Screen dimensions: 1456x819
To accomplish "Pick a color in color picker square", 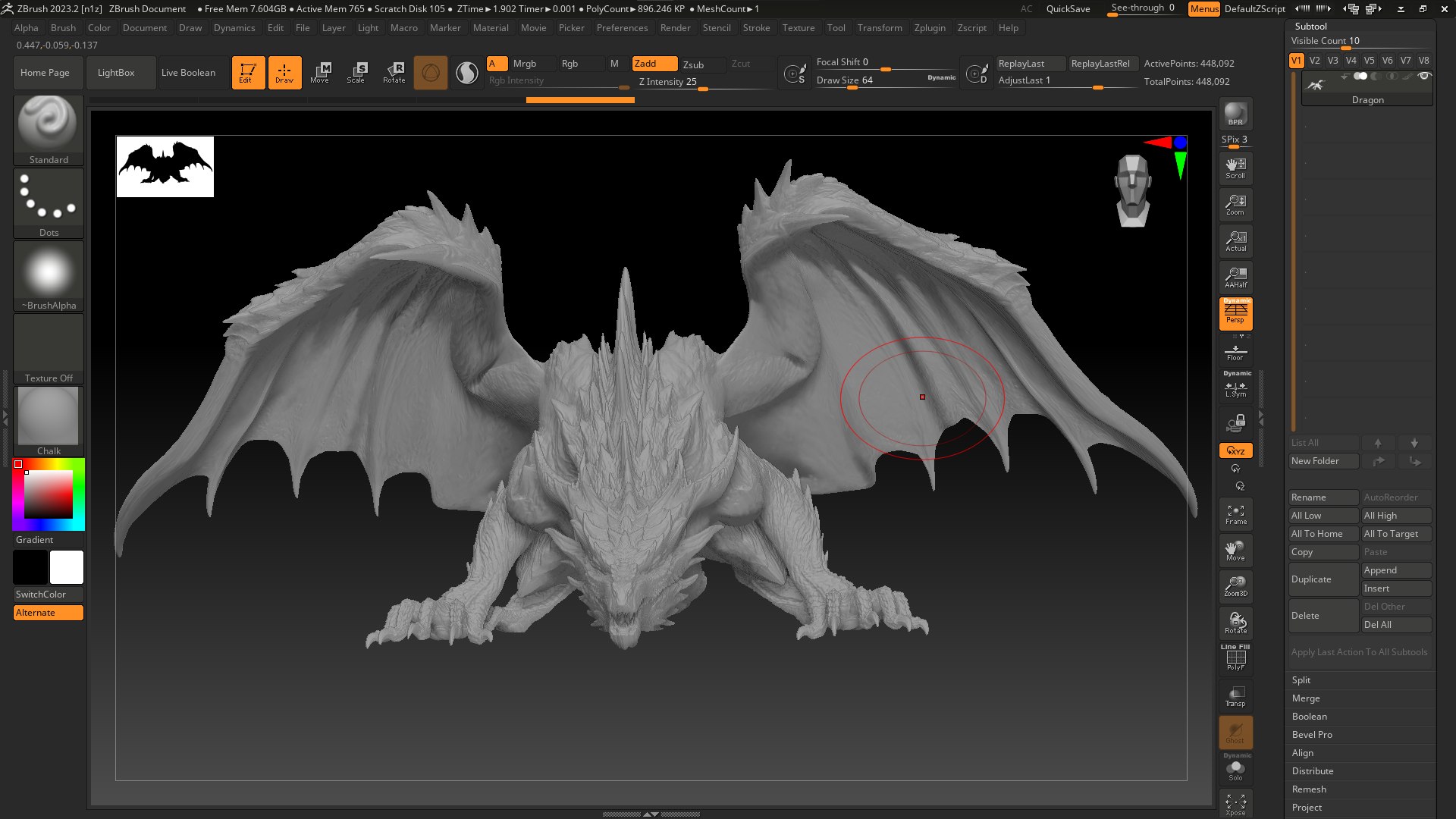I will [49, 494].
